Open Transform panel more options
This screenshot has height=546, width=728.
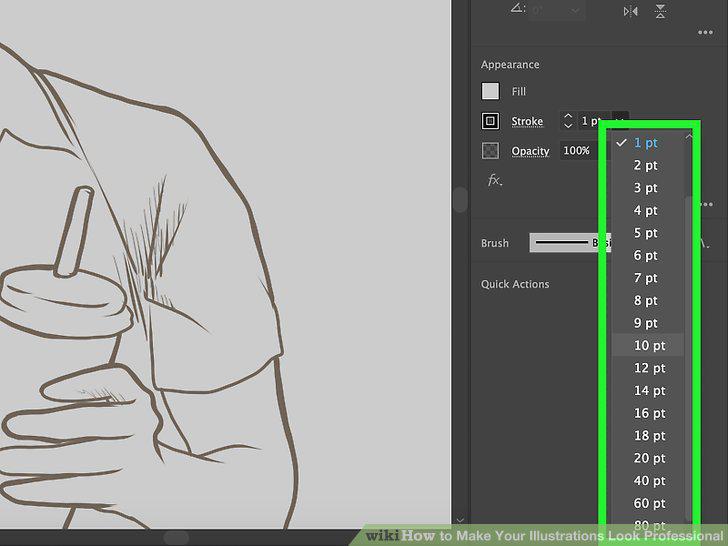tap(705, 32)
